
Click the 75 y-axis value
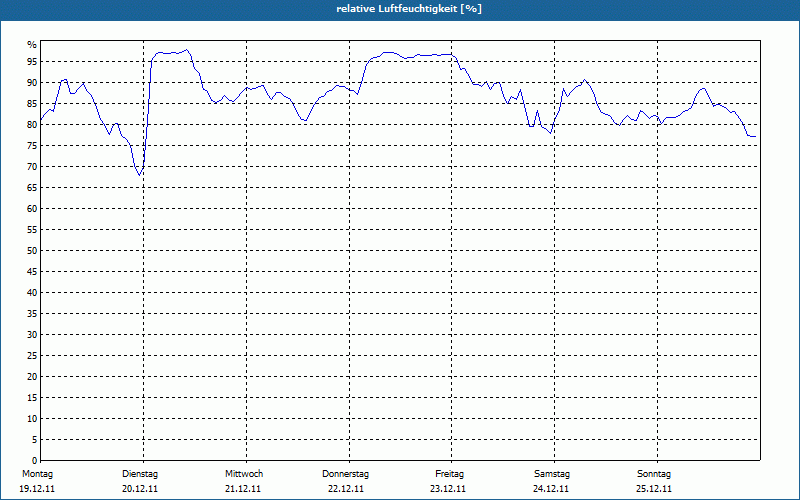pyautogui.click(x=32, y=145)
